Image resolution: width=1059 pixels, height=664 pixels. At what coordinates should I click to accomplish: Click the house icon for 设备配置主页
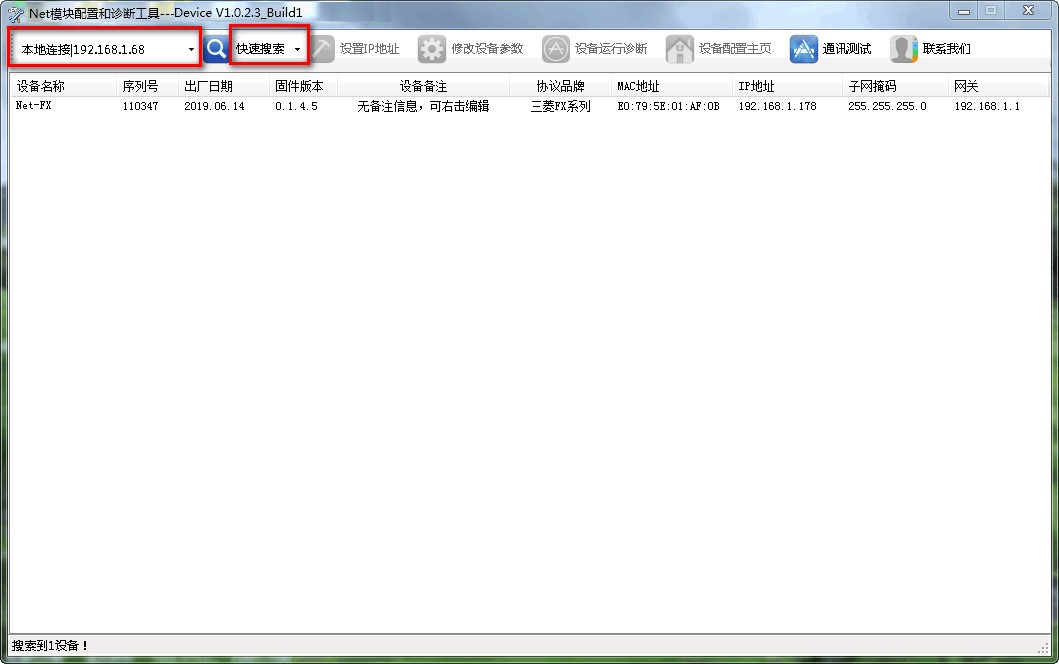(679, 49)
